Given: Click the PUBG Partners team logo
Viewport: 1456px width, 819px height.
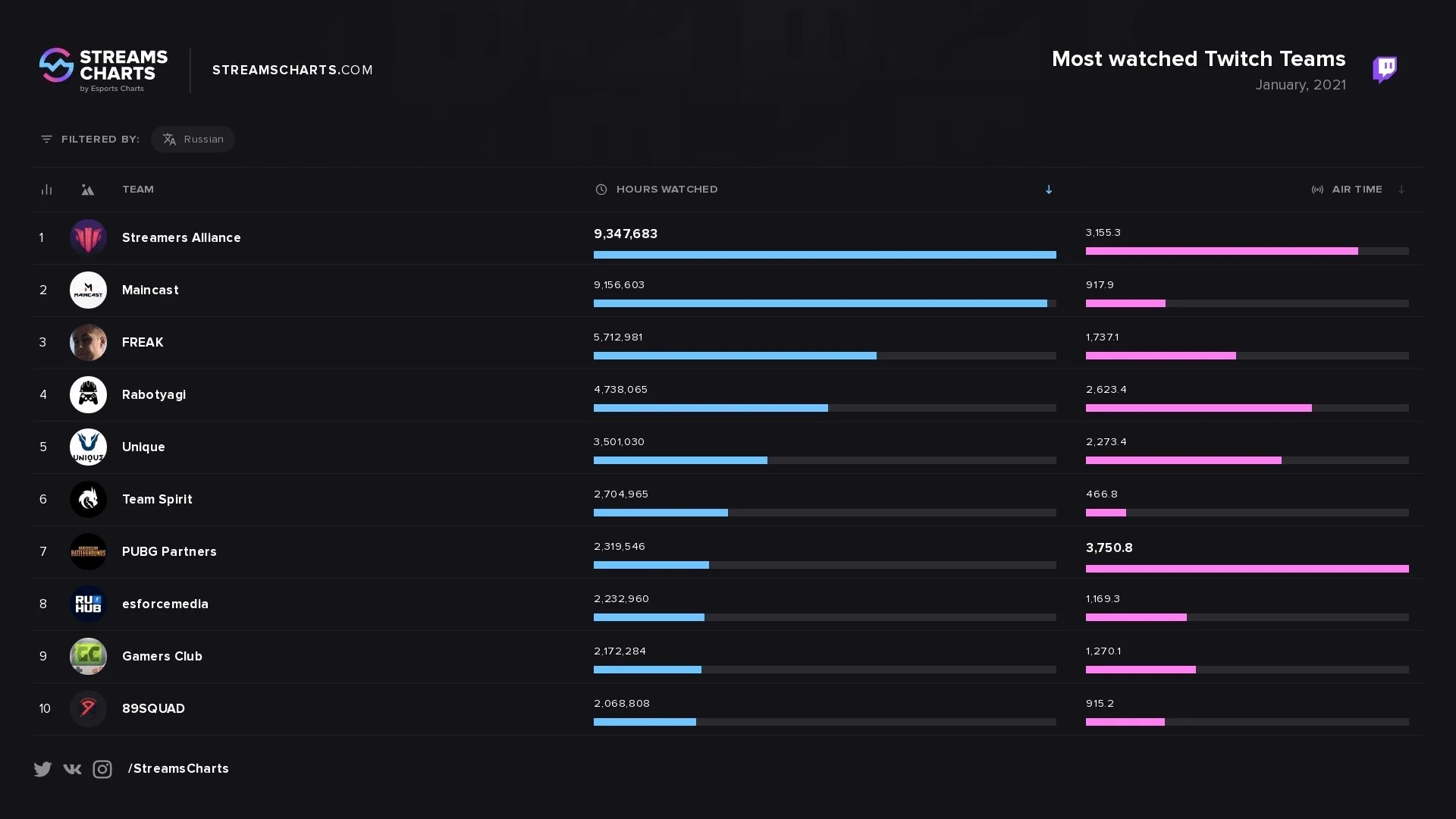Looking at the screenshot, I should tap(88, 551).
